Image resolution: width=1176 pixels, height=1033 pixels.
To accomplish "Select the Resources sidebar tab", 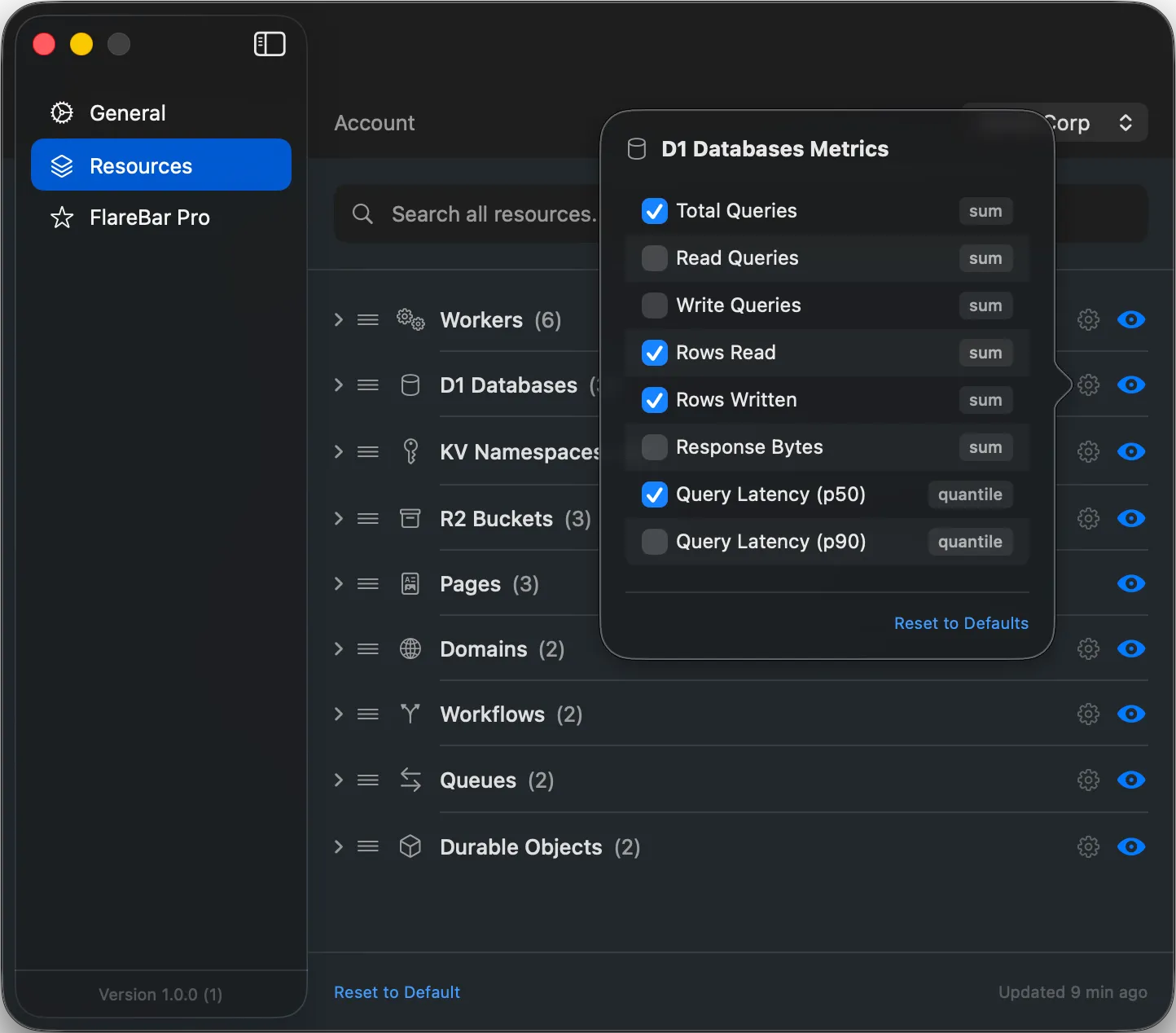I will (x=161, y=165).
